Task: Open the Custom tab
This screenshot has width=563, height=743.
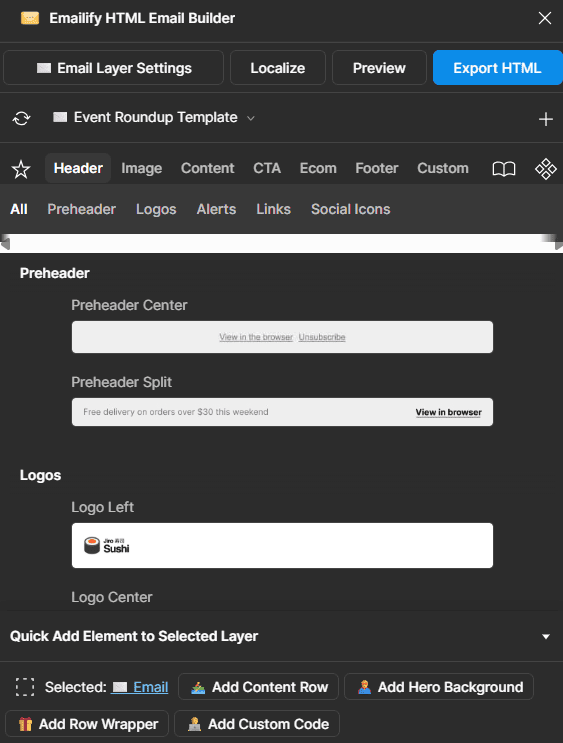Action: click(443, 168)
